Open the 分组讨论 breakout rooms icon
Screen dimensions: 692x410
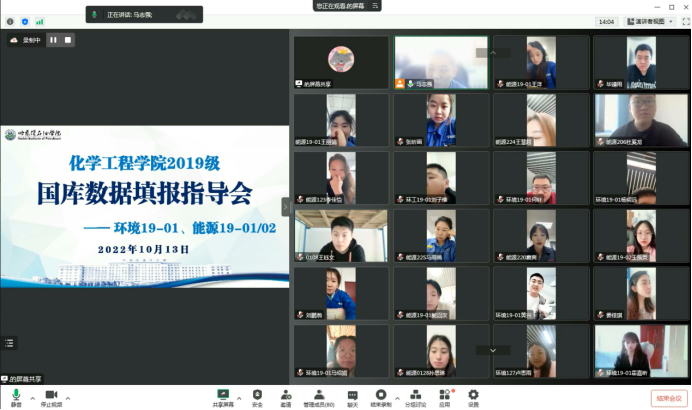(x=415, y=394)
